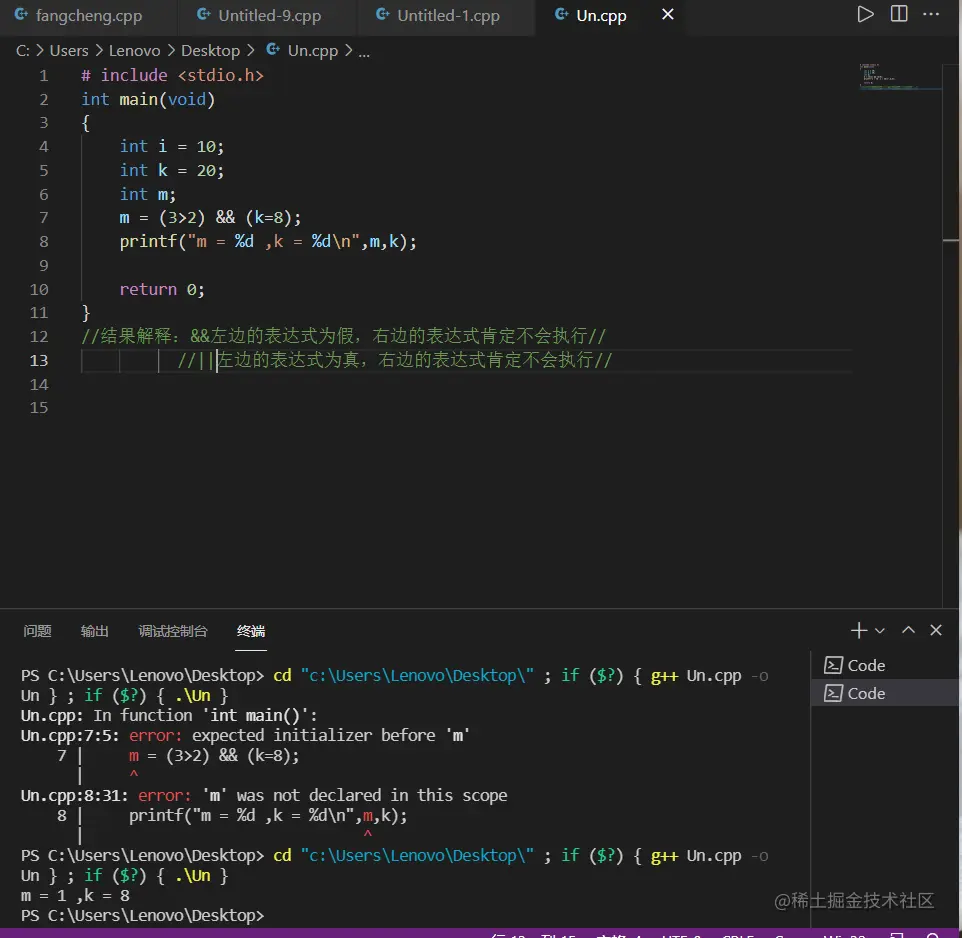Click the 'm = 1 ,k = 8' output line

point(75,896)
